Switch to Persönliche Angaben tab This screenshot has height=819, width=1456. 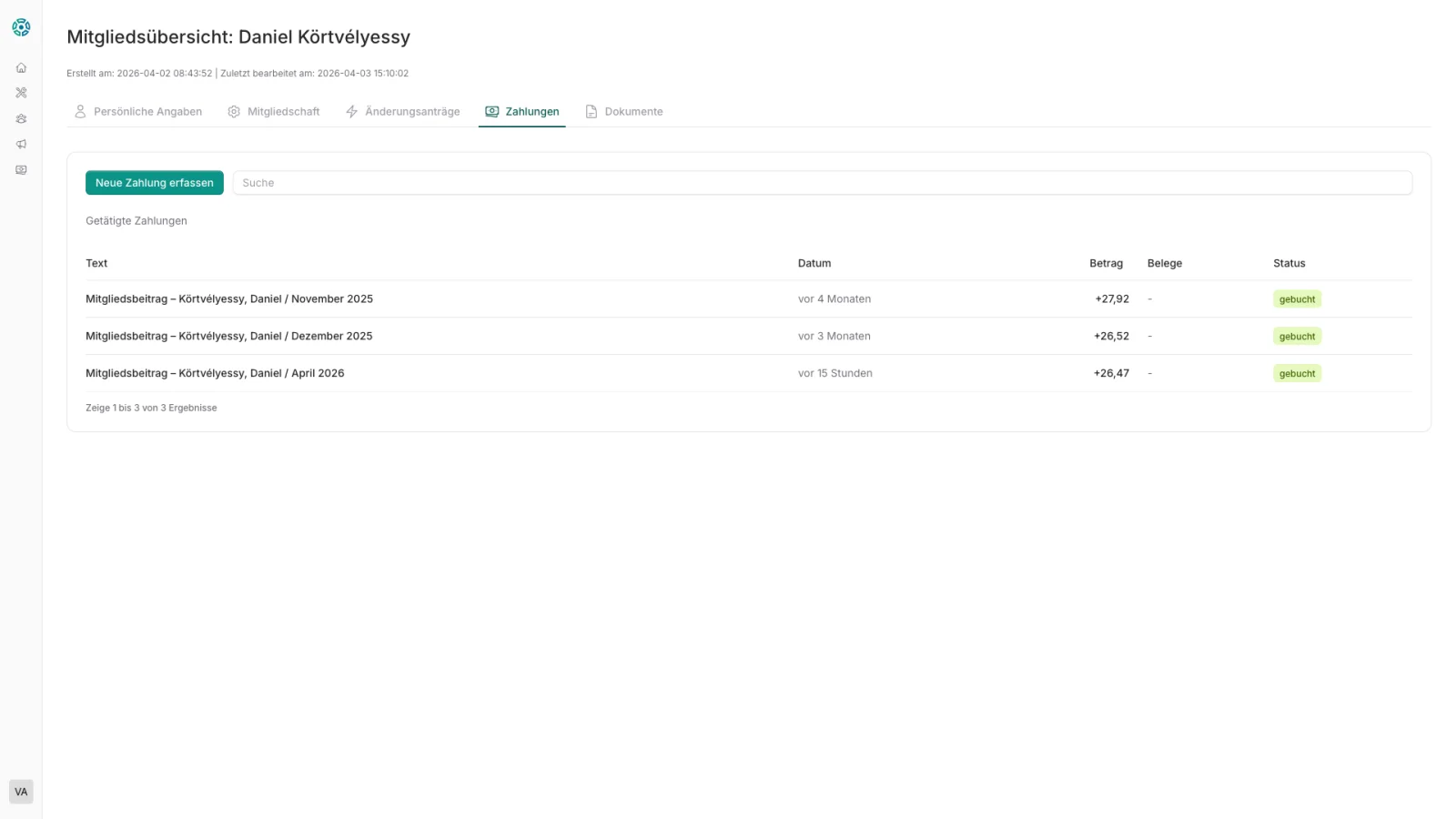[138, 112]
